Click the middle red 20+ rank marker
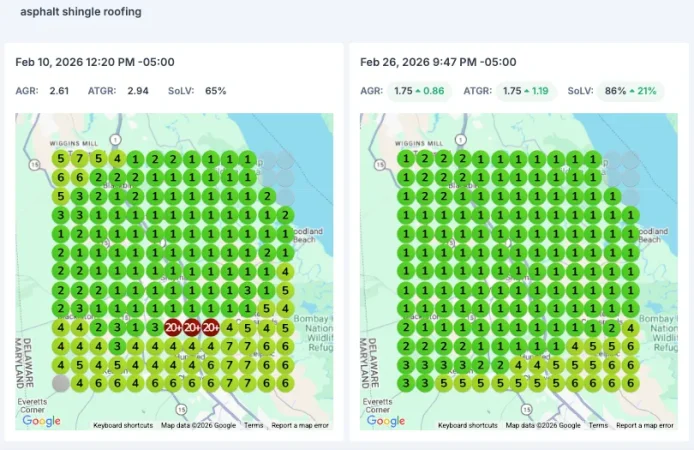Image resolution: width=694 pixels, height=450 pixels. [192, 327]
